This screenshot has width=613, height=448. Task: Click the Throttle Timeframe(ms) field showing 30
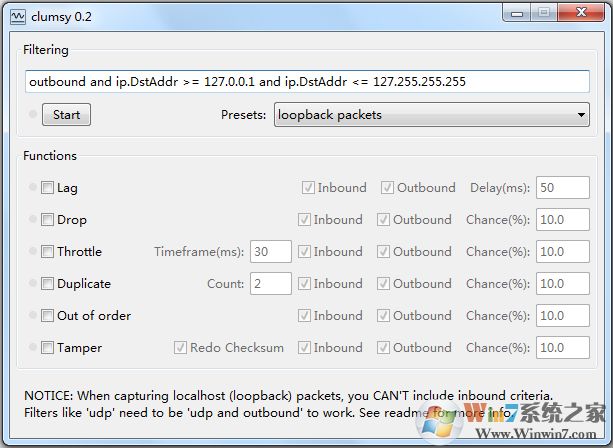[x=271, y=251]
